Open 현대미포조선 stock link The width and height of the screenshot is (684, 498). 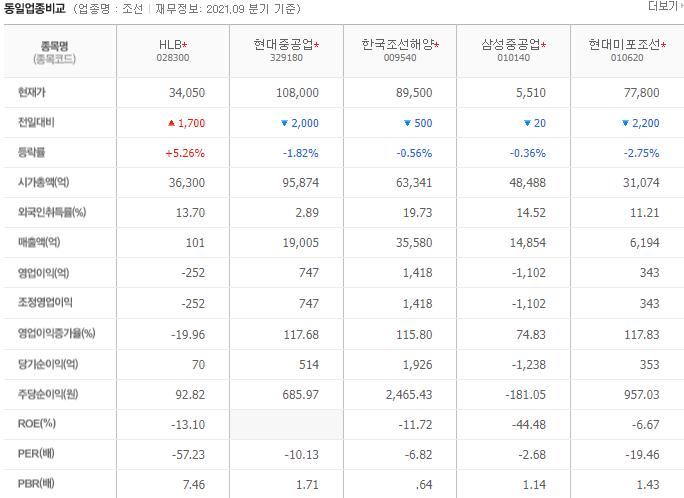pos(624,44)
